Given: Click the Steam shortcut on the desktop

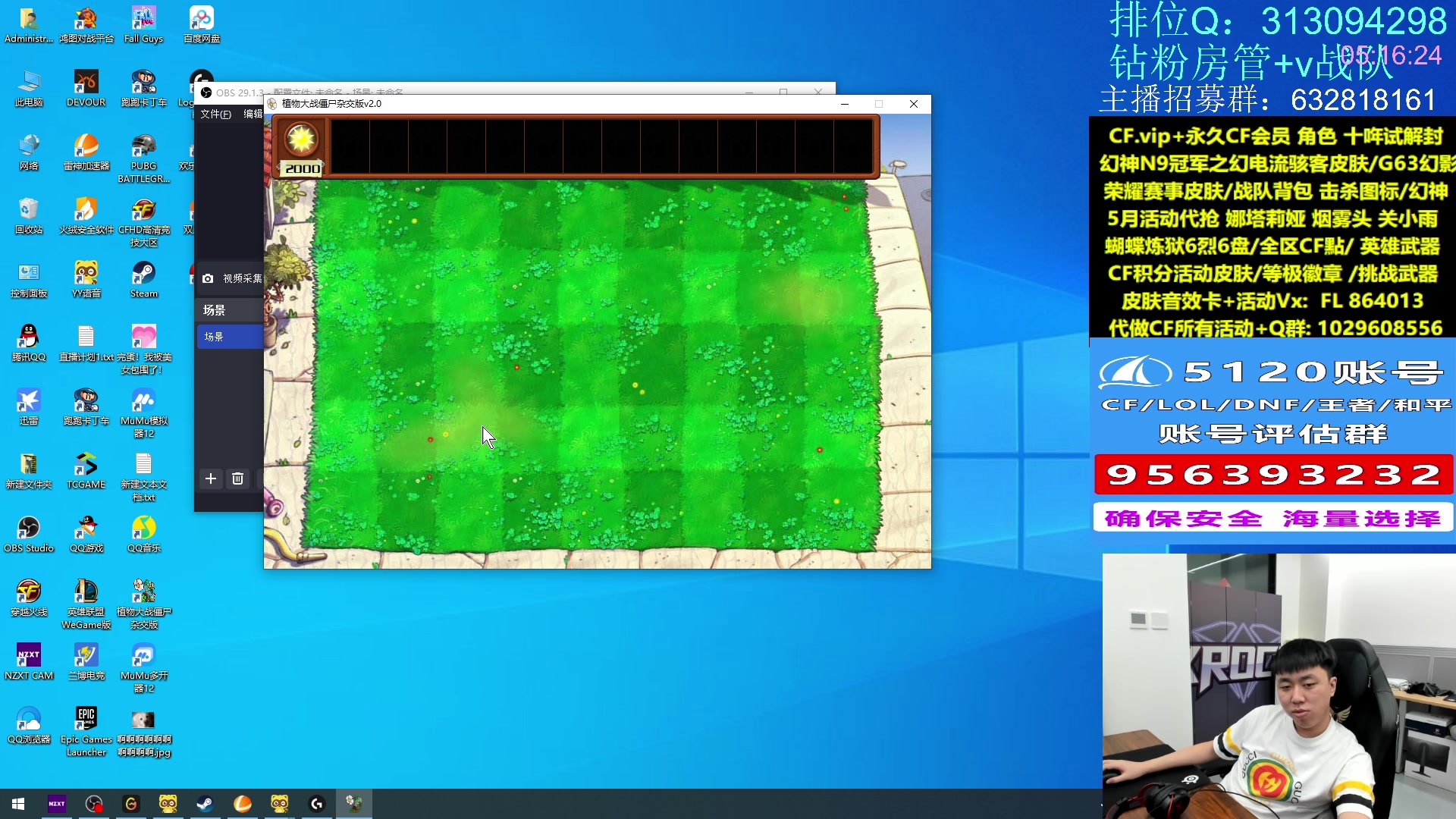Looking at the screenshot, I should [143, 280].
